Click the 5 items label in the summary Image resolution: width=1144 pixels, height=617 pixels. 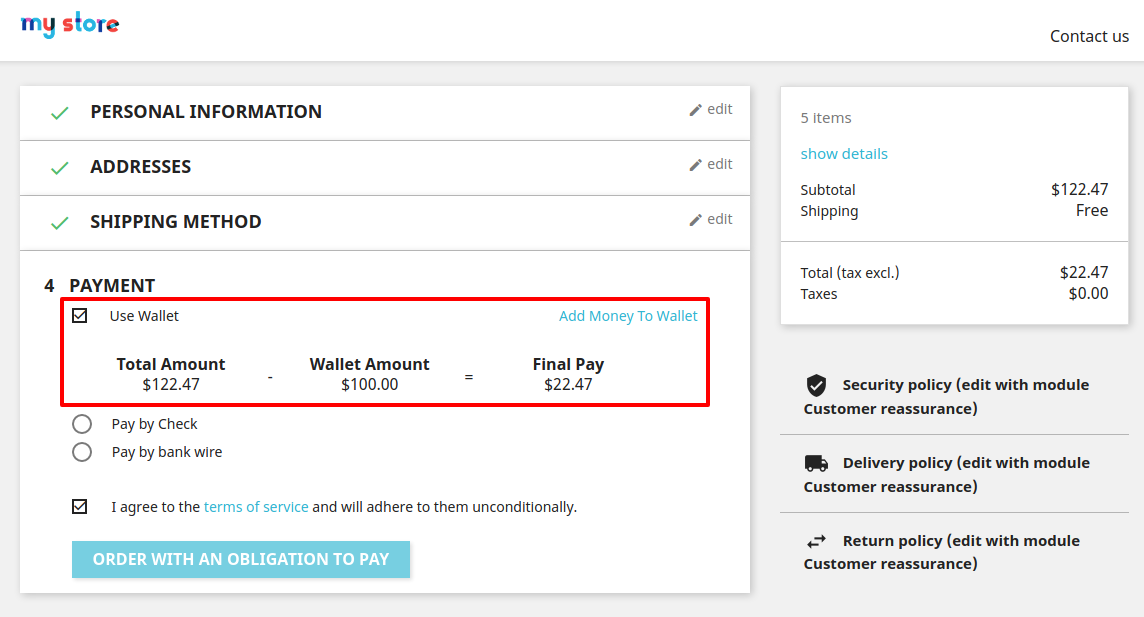point(826,117)
